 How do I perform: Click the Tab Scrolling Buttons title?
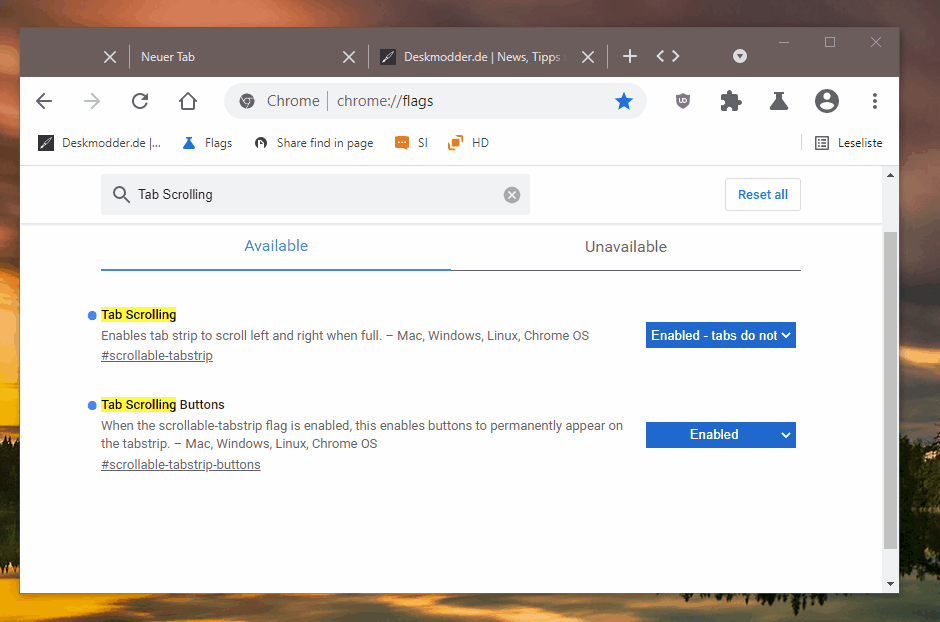(x=162, y=404)
